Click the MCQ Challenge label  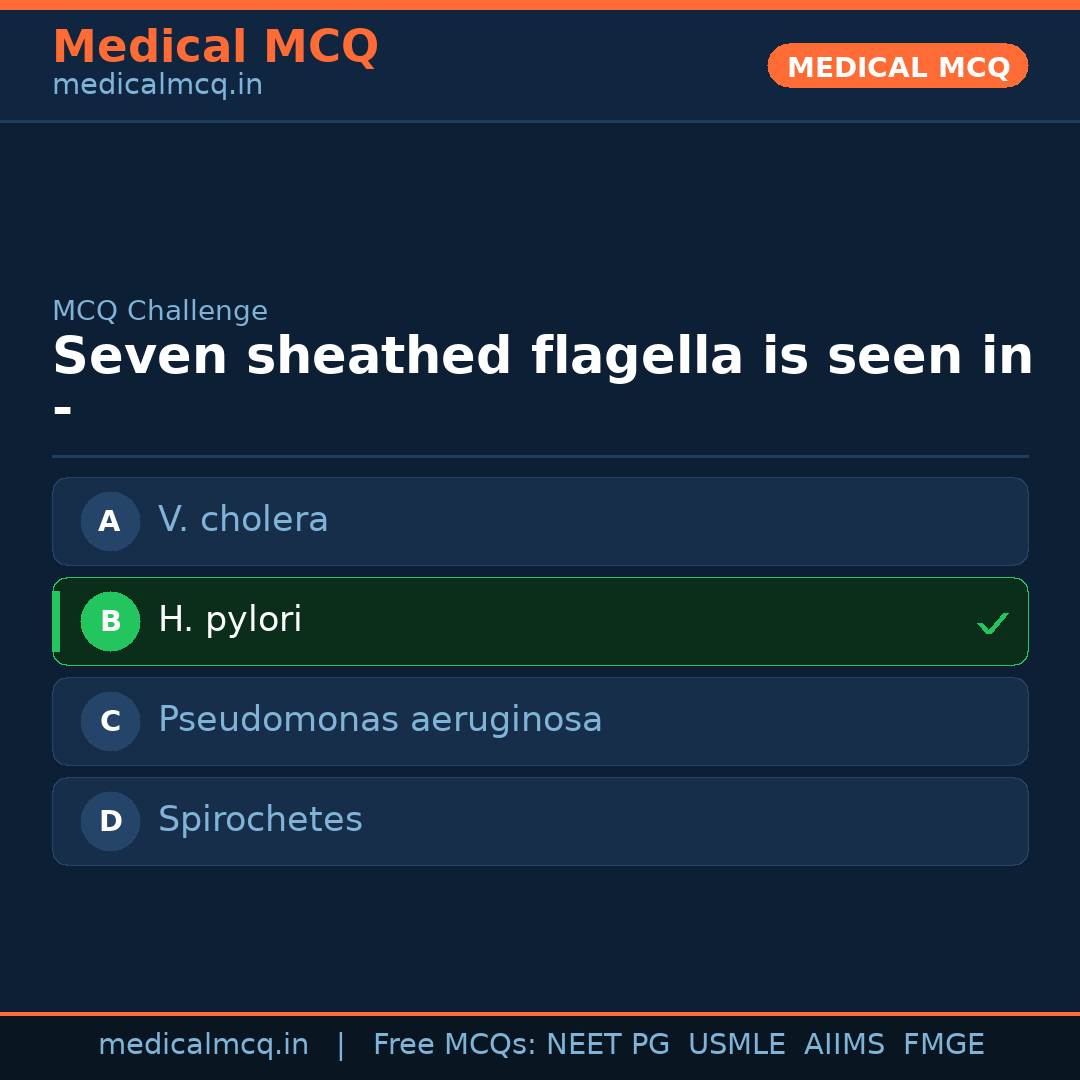pos(160,311)
